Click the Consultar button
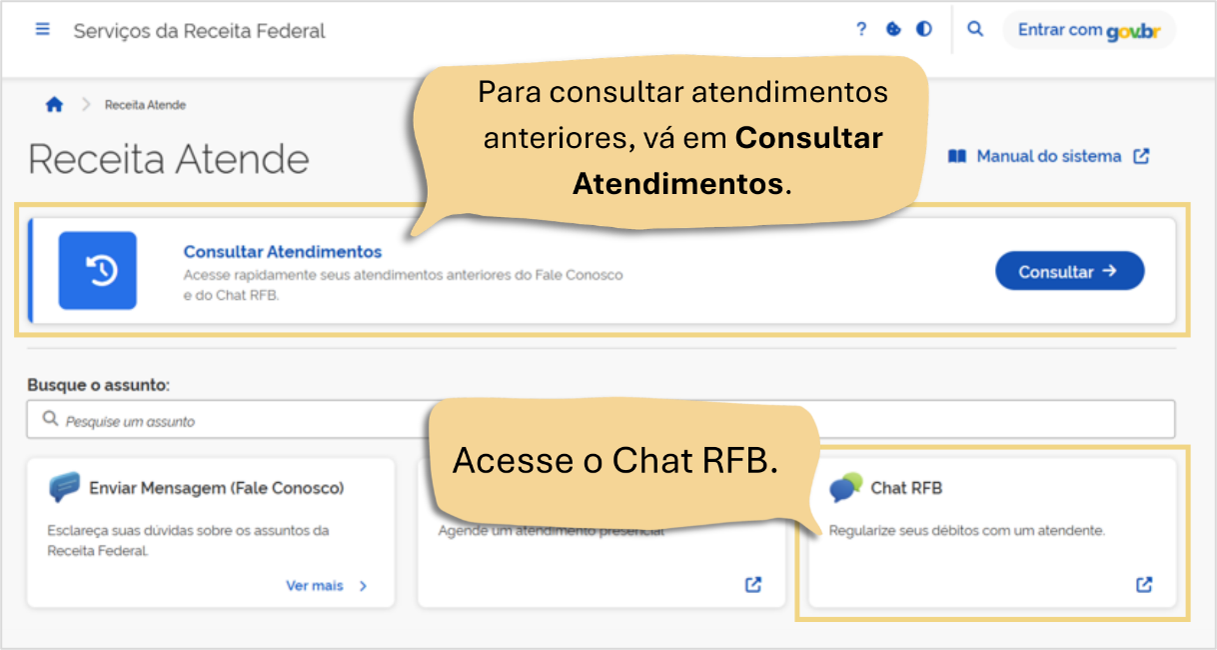The width and height of the screenshot is (1217, 650). tap(1069, 271)
